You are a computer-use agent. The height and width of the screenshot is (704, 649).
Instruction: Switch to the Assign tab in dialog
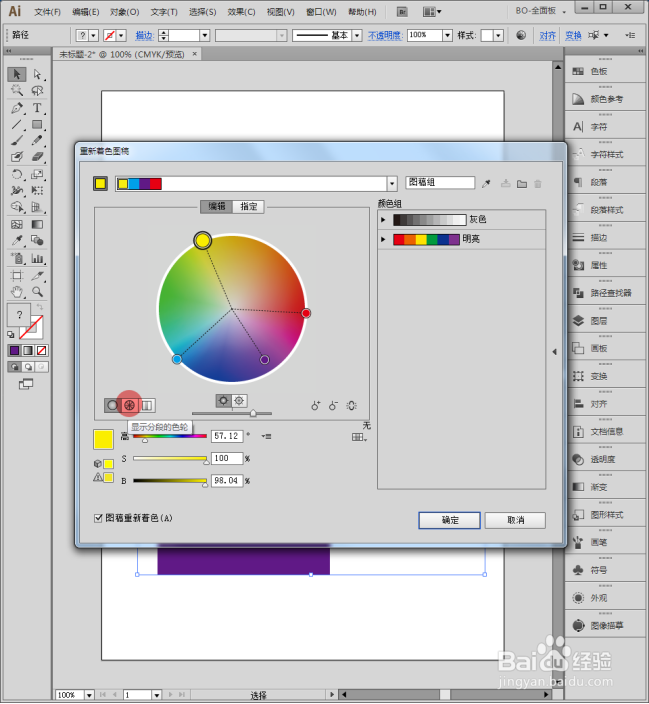click(x=248, y=207)
